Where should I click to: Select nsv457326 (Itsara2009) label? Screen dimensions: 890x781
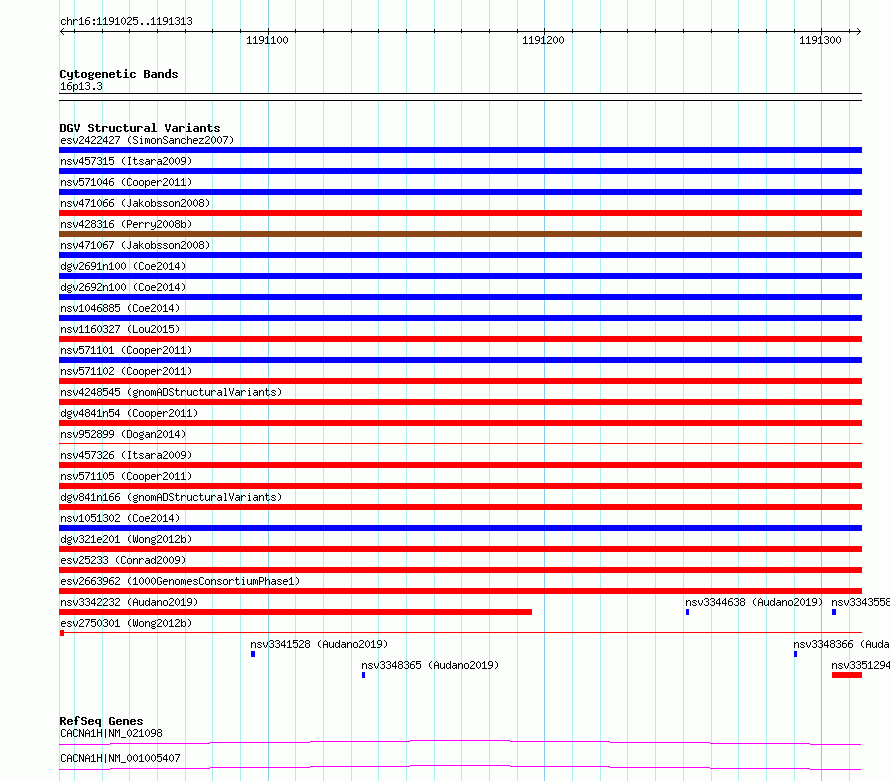point(126,455)
